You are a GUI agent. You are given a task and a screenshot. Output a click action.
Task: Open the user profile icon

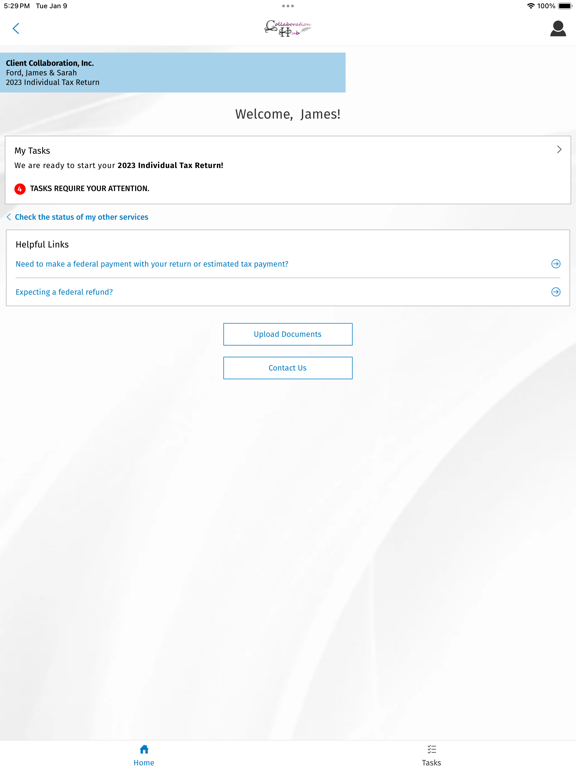point(558,28)
